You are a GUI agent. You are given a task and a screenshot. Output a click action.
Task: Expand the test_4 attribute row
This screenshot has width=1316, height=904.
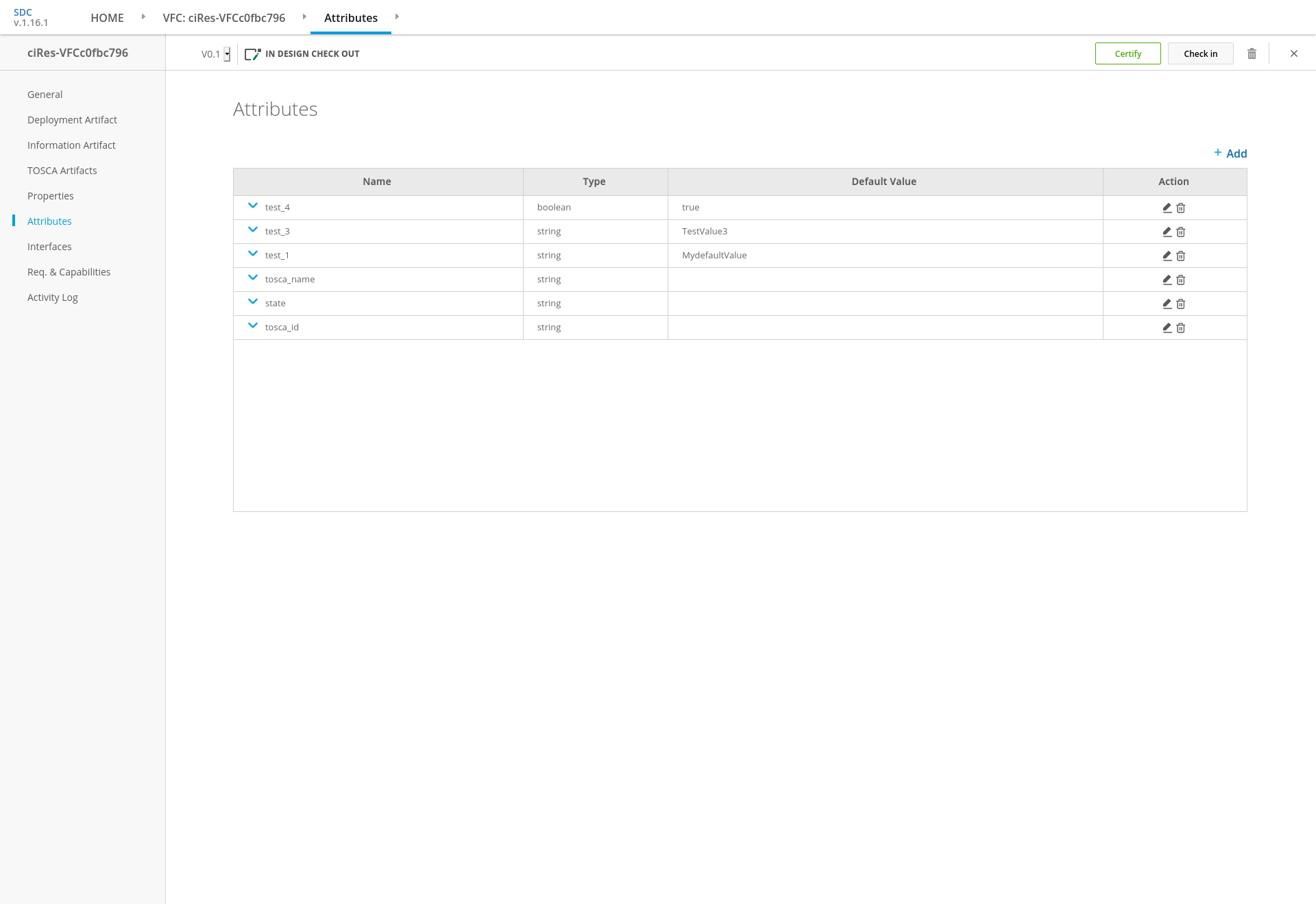(x=253, y=206)
